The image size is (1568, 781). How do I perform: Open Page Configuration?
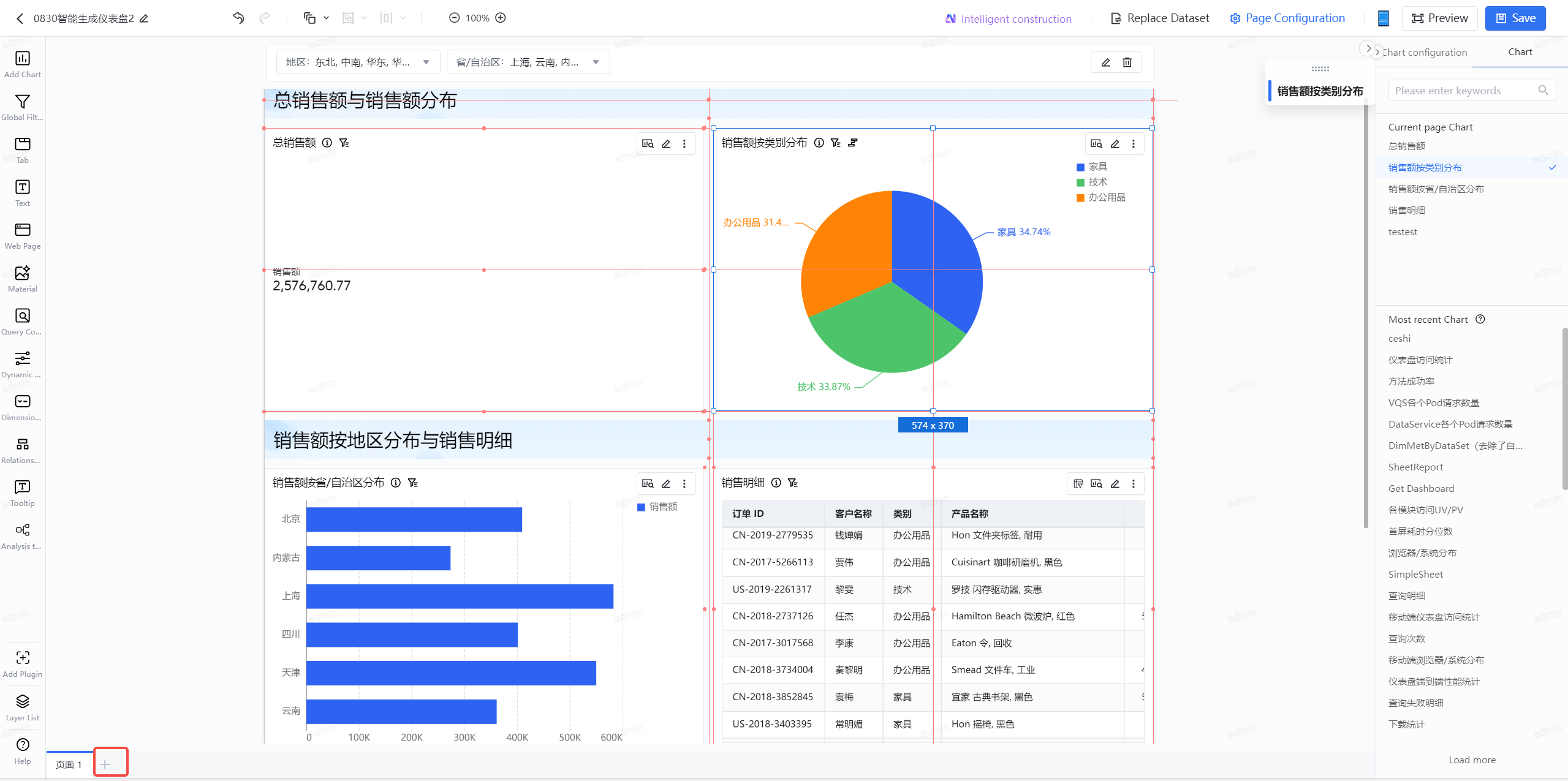(1287, 18)
